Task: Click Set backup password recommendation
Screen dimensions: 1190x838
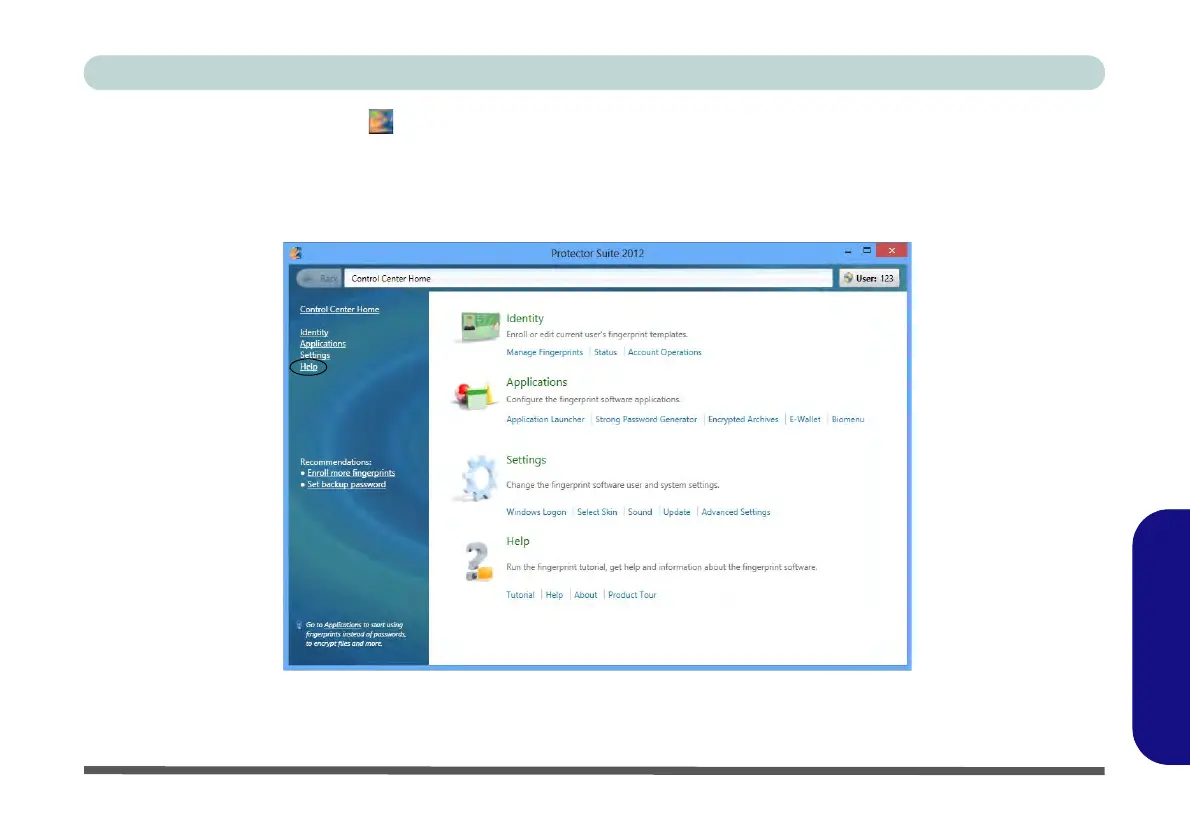Action: pyautogui.click(x=346, y=484)
